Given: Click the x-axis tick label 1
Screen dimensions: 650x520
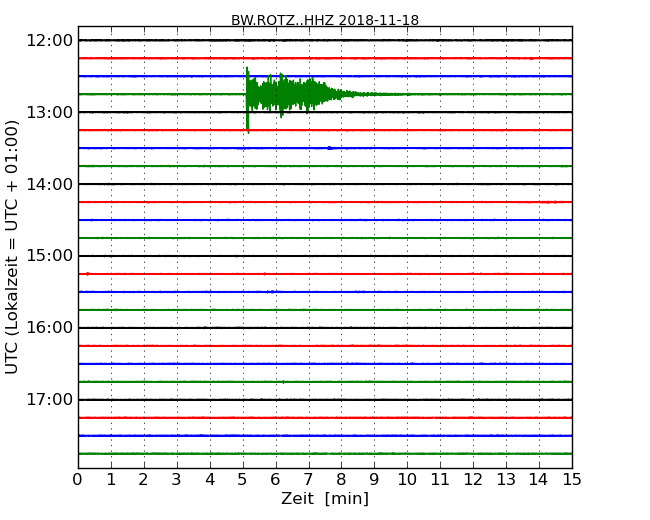Looking at the screenshot, I should coord(111,480).
